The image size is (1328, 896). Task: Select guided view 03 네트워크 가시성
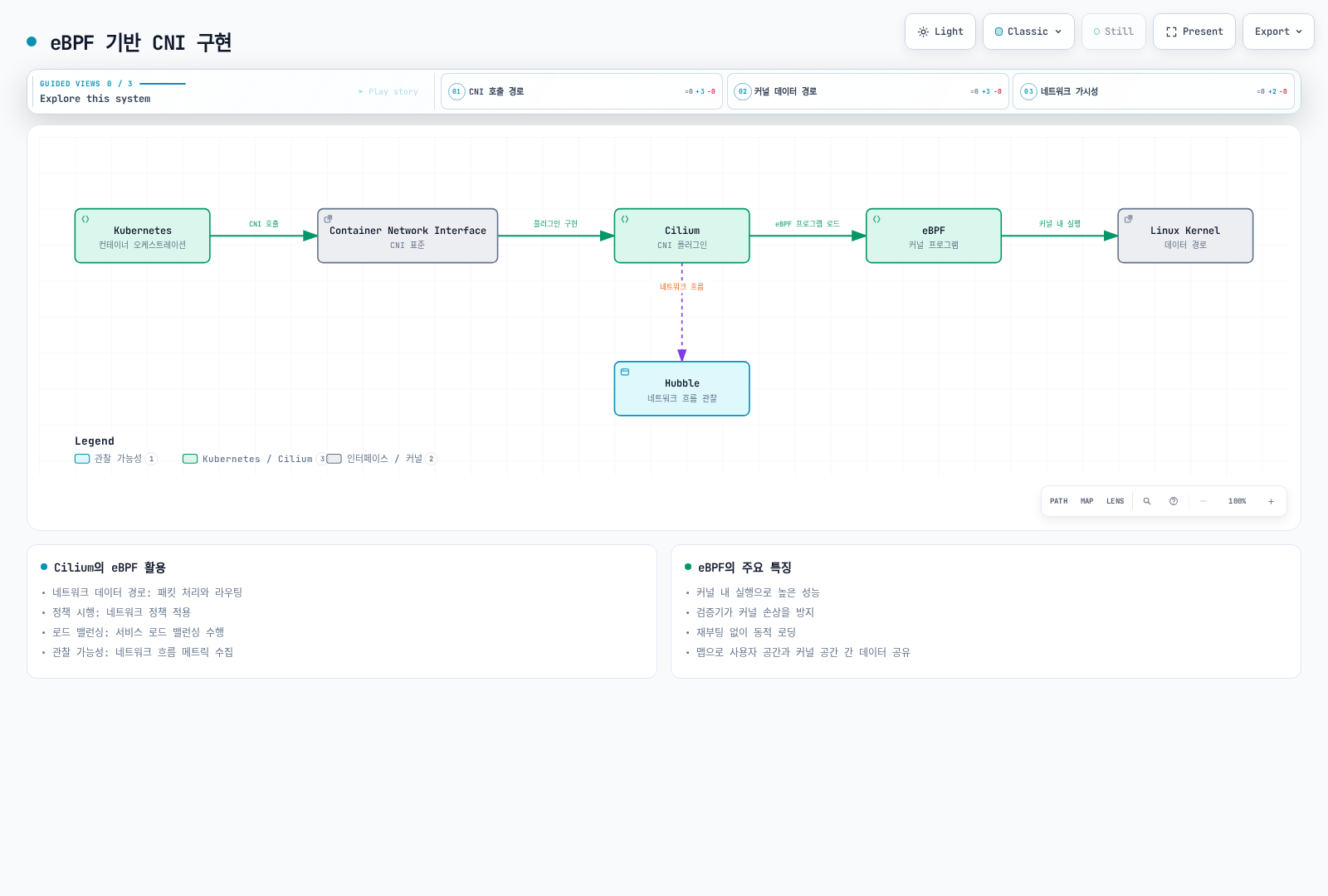[1154, 91]
